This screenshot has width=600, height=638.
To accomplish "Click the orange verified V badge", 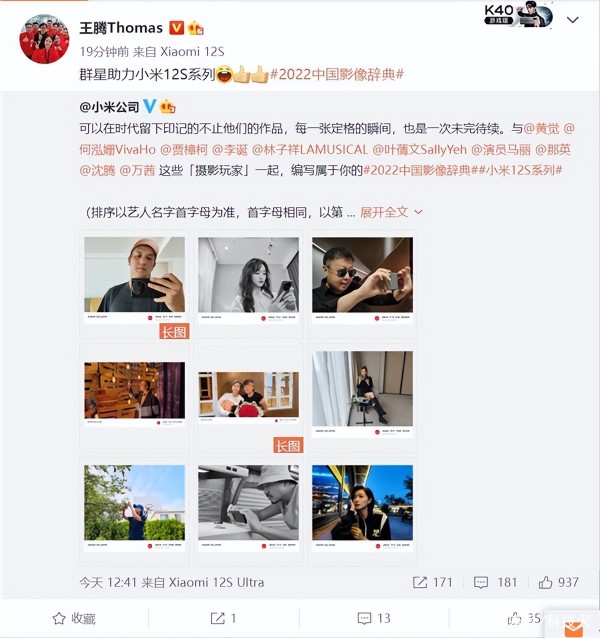I will pos(176,28).
